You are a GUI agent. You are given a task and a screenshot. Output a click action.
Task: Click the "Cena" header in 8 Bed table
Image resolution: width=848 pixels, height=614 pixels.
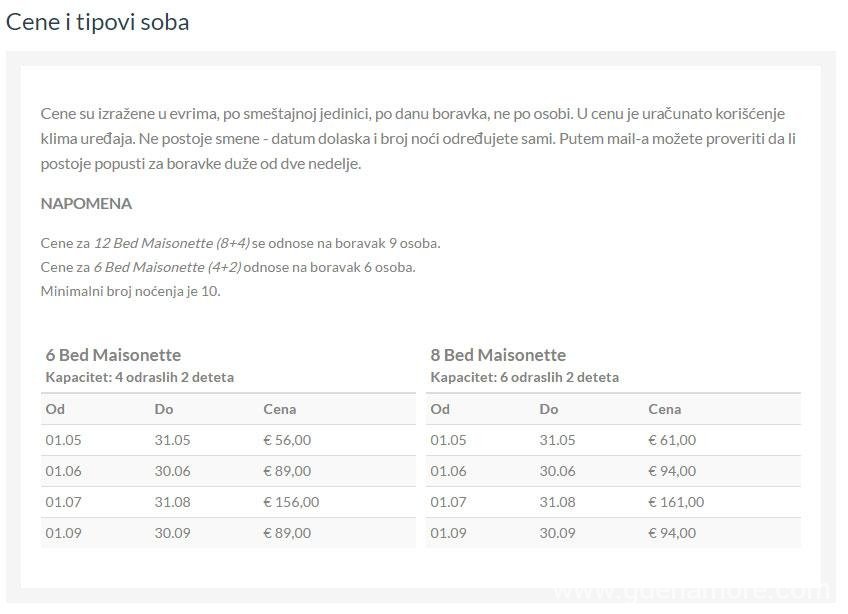pyautogui.click(x=665, y=409)
